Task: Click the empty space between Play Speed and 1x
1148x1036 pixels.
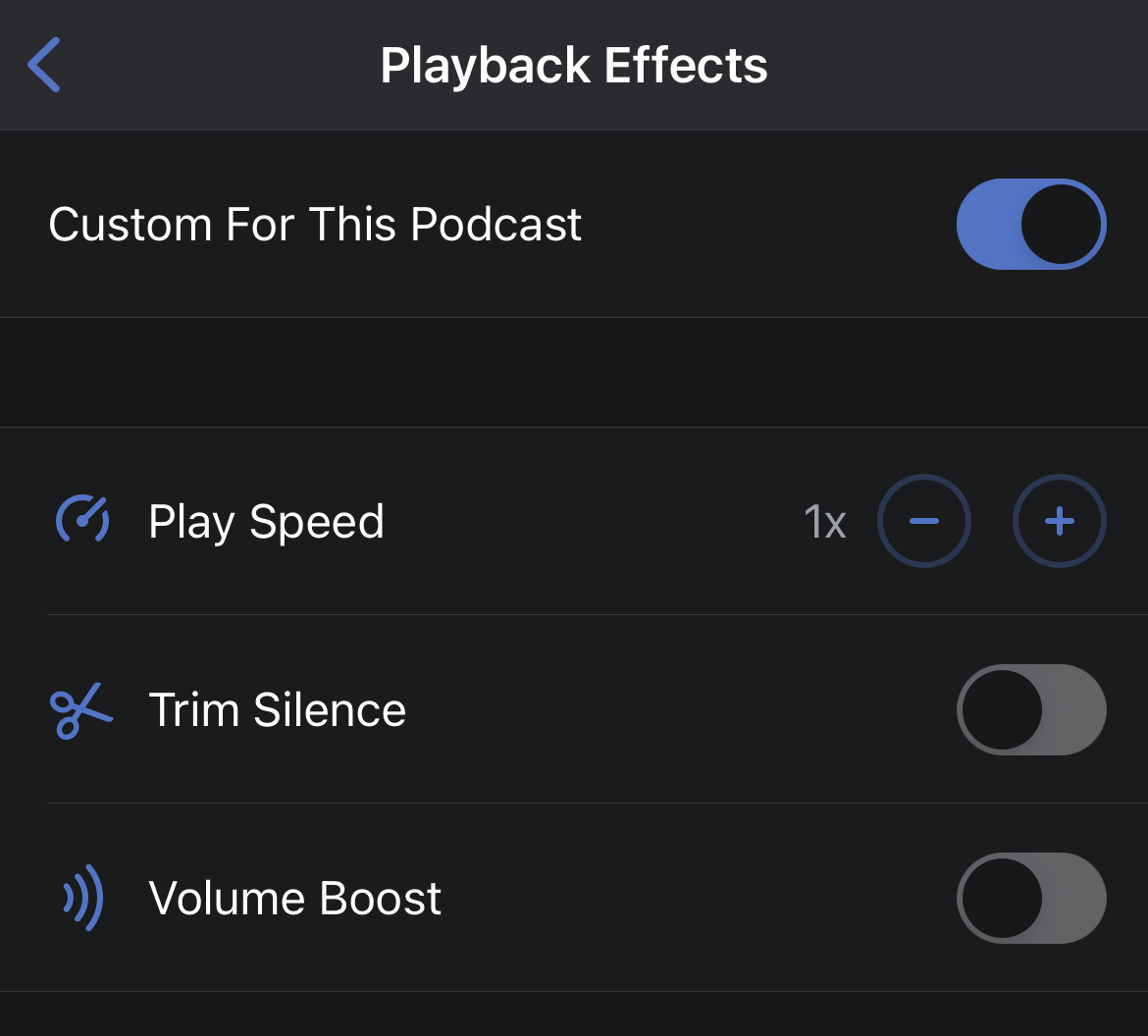Action: pos(589,522)
